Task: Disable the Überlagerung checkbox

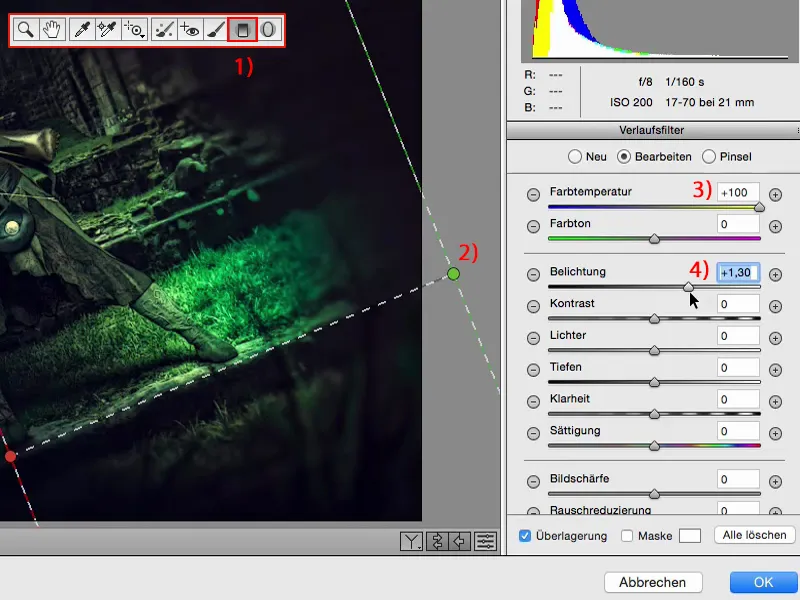Action: pyautogui.click(x=524, y=536)
